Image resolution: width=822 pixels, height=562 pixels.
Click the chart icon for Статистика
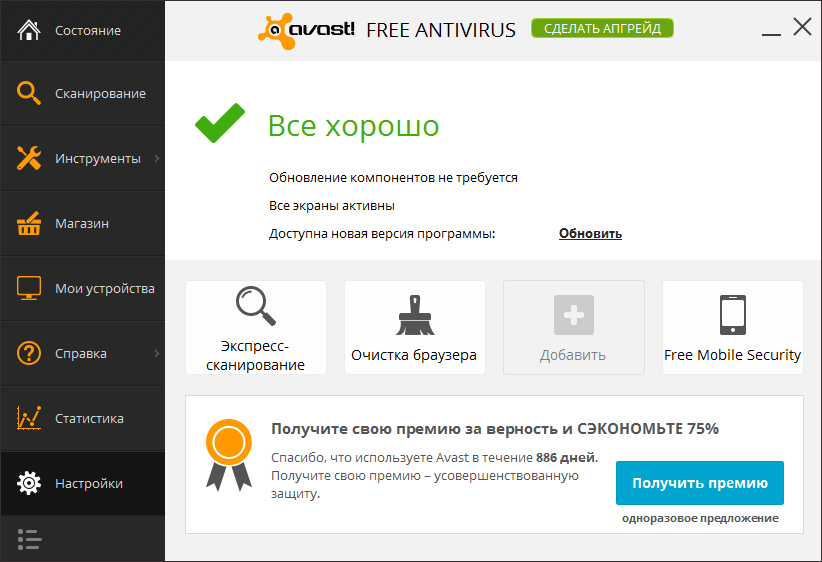click(29, 418)
